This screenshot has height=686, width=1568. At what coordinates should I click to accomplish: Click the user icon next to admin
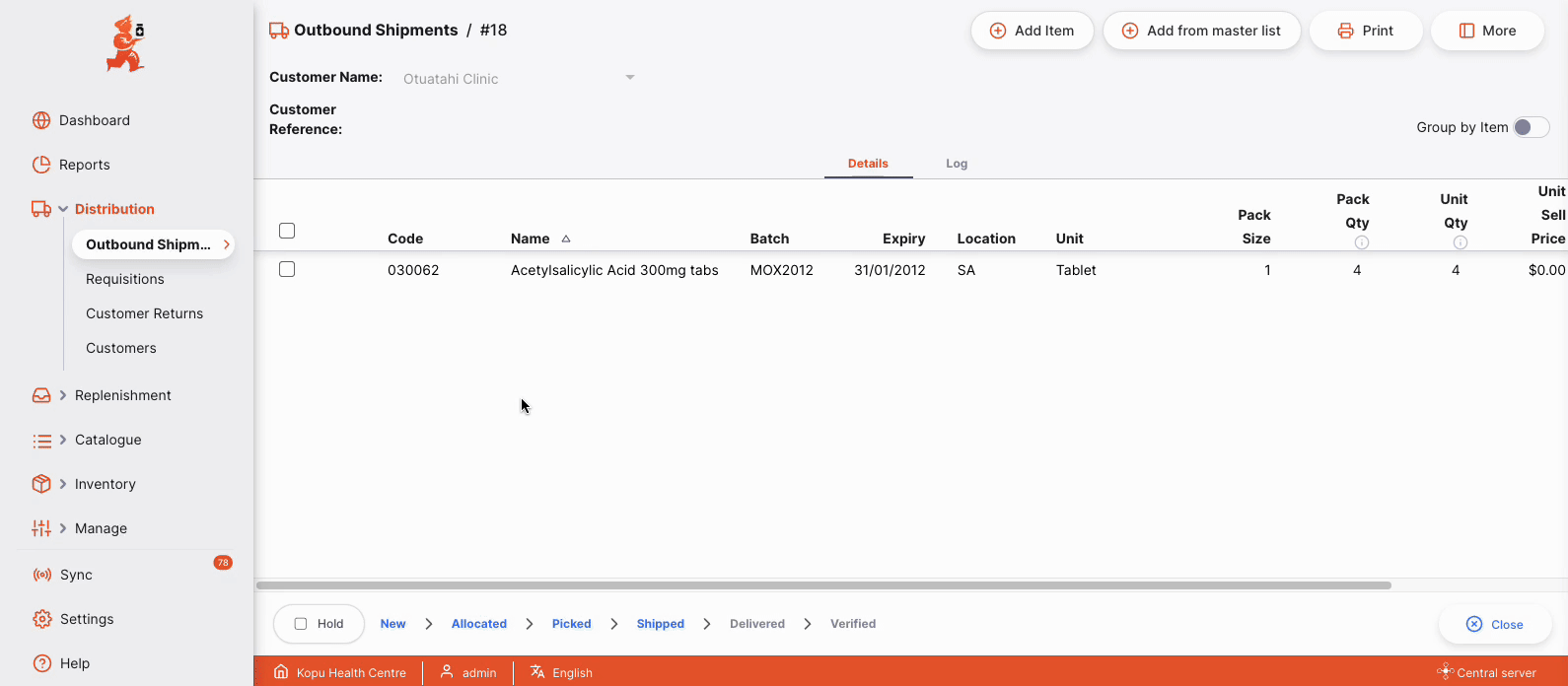click(x=447, y=672)
